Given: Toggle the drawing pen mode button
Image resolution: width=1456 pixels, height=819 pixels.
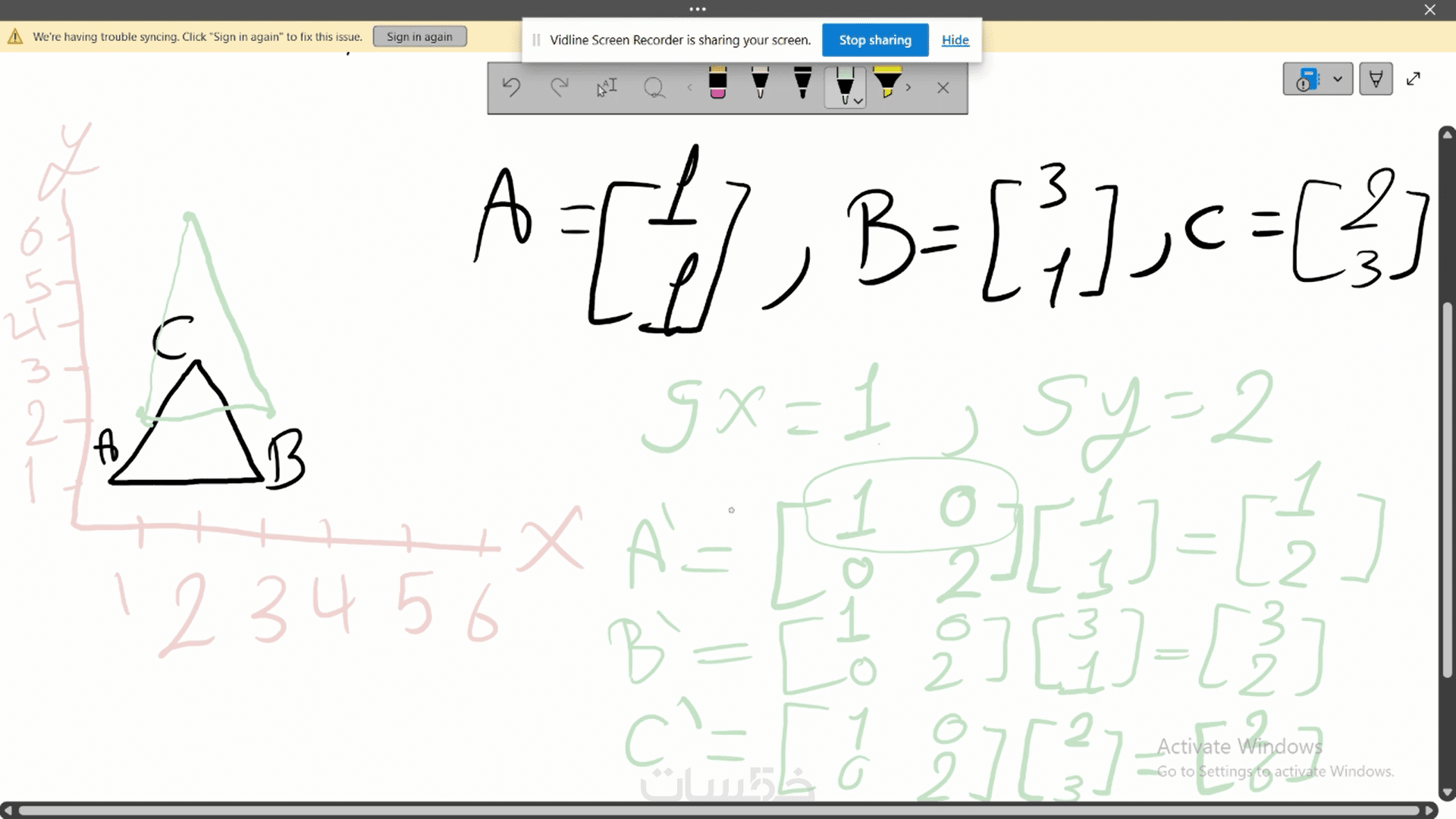Looking at the screenshot, I should coord(1376,79).
